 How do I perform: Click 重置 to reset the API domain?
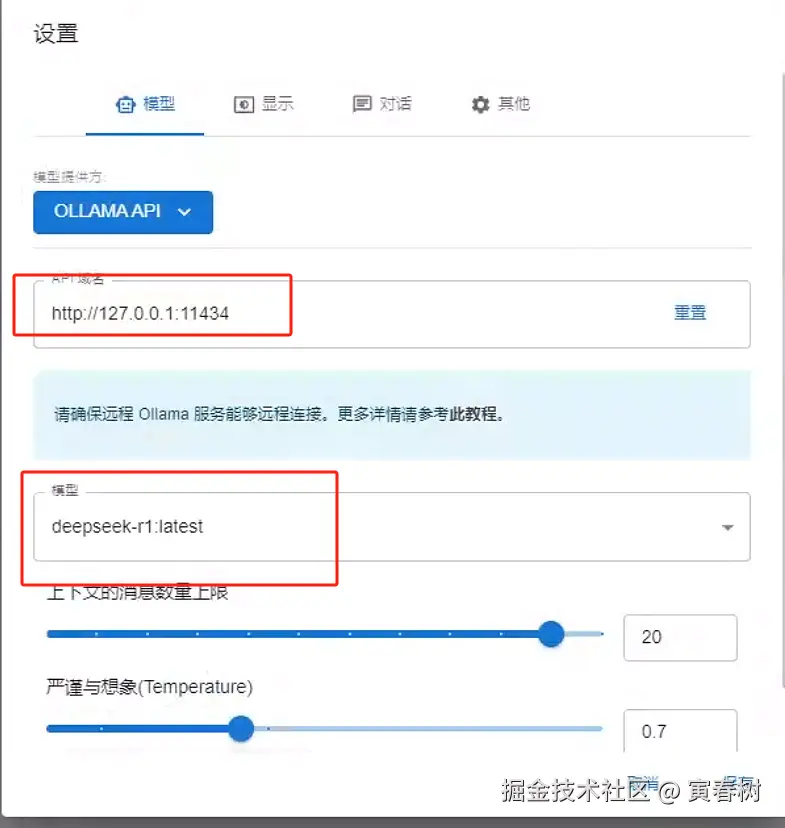coord(690,313)
